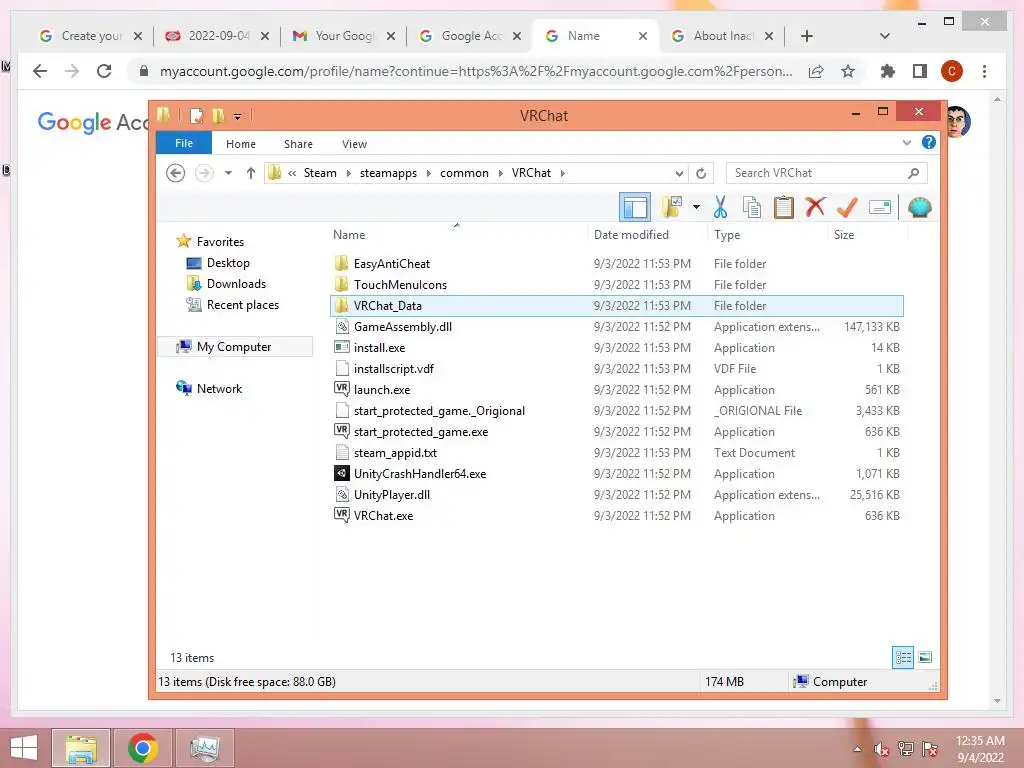Click Steam in address breadcrumb
This screenshot has height=768, width=1024.
[x=320, y=173]
